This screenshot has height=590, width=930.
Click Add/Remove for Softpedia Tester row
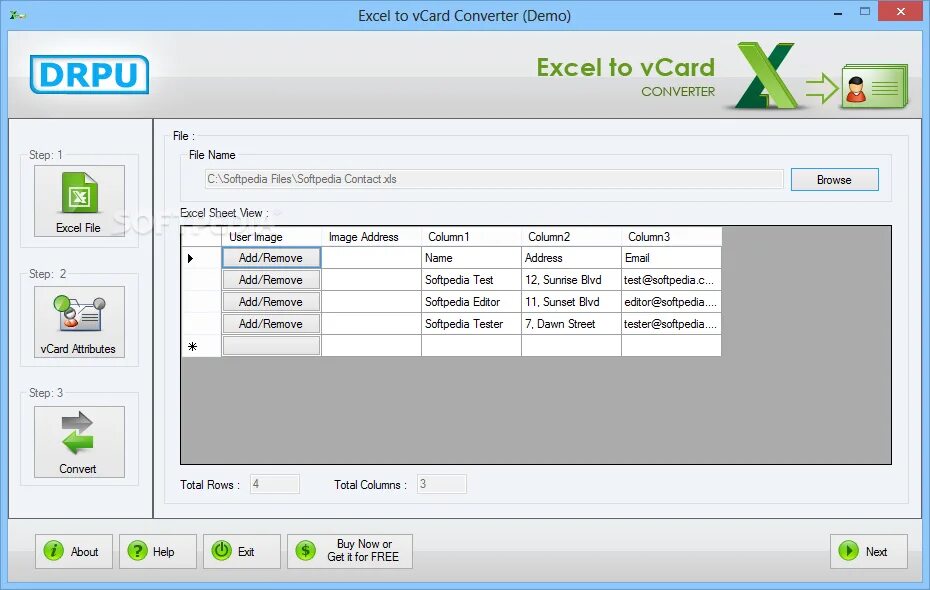click(x=271, y=324)
